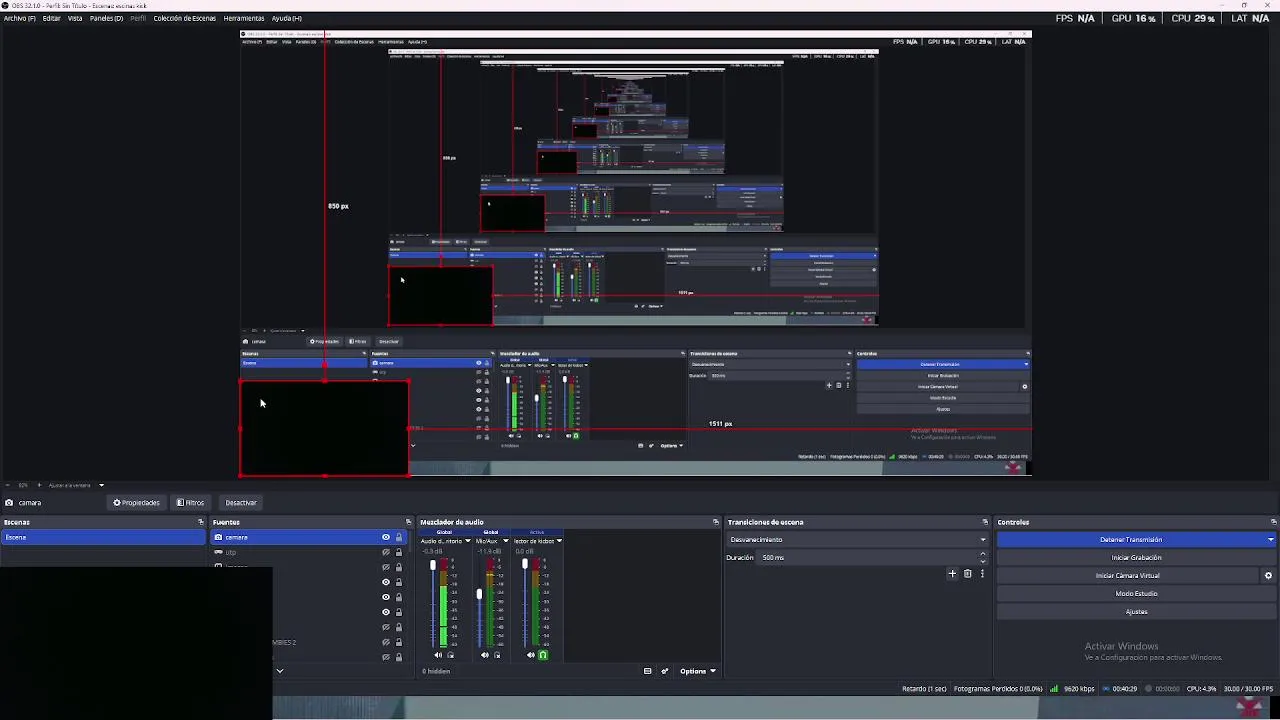This screenshot has width=1280, height=720.
Task: Expand the sources toolbar chevron
Action: click(x=280, y=671)
